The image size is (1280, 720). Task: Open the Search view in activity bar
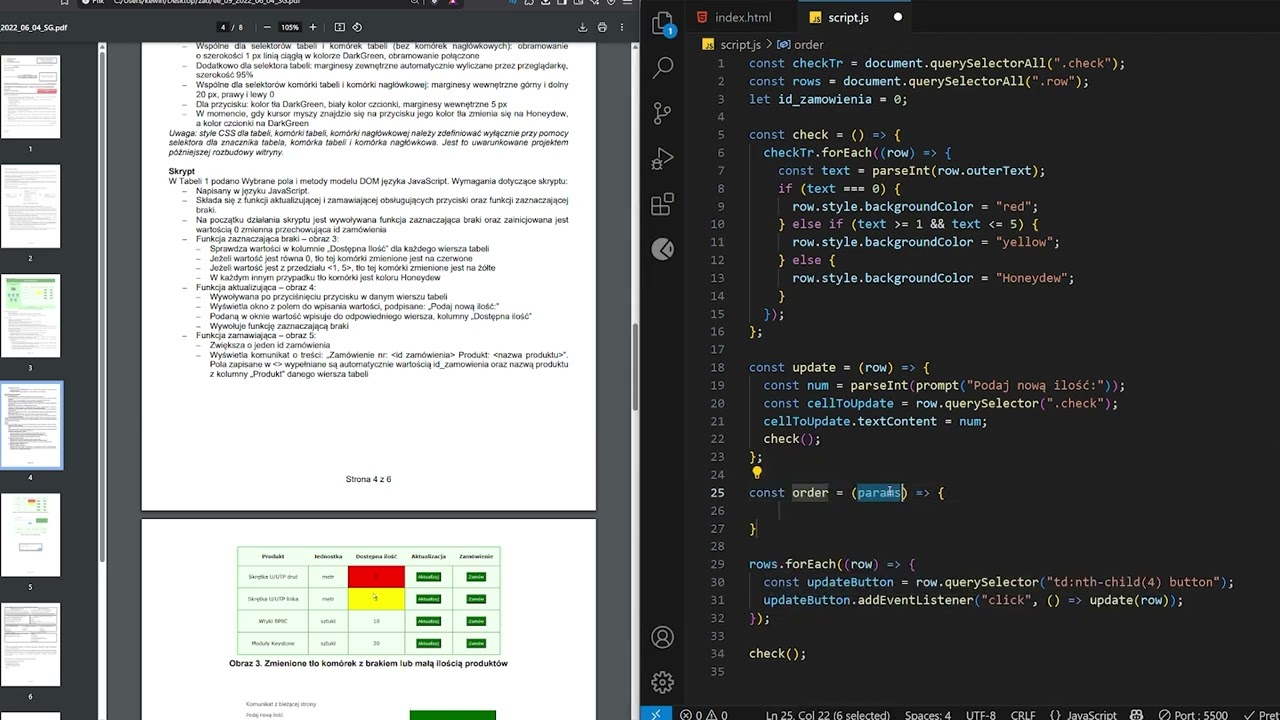[x=662, y=68]
